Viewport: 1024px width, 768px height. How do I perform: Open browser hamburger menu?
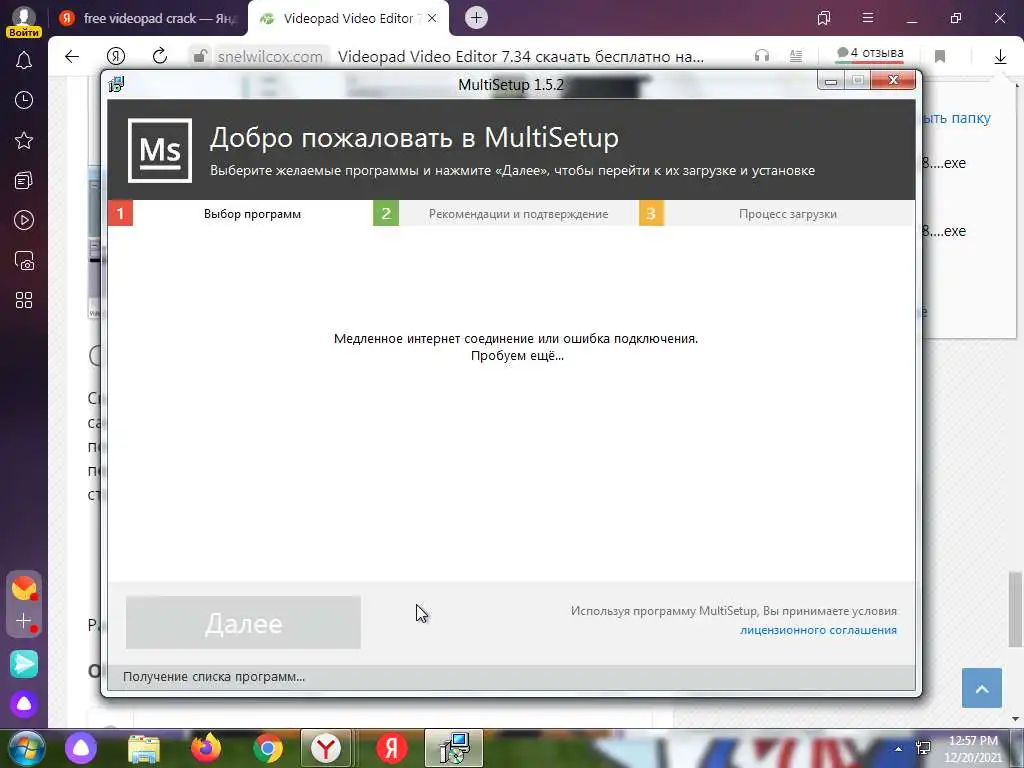click(x=868, y=18)
